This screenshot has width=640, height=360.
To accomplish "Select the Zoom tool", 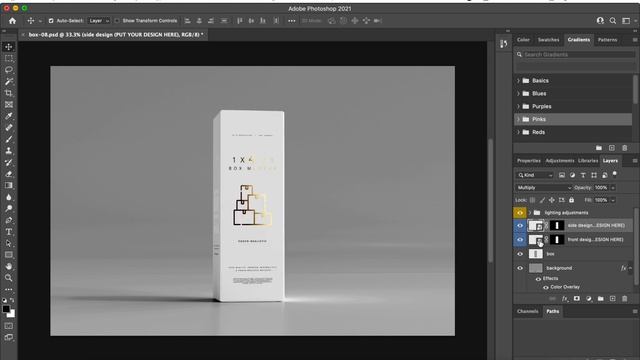I will [9, 278].
